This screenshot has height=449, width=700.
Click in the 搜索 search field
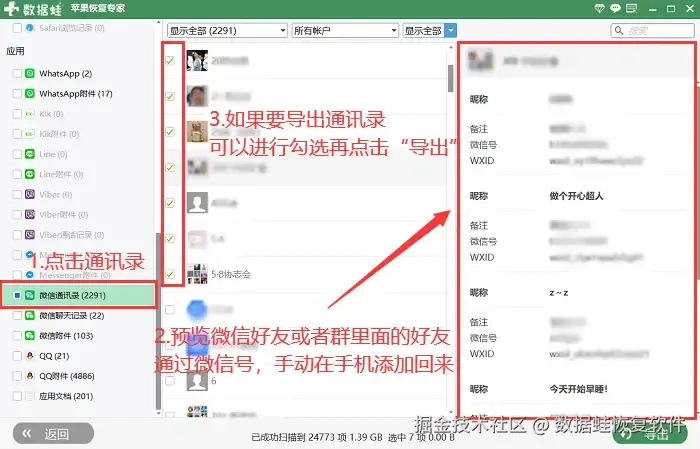(x=652, y=30)
